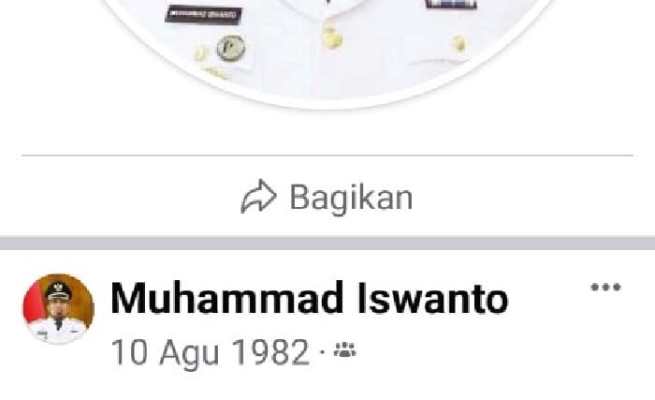Tap the gold button beside round badge

tap(201, 54)
